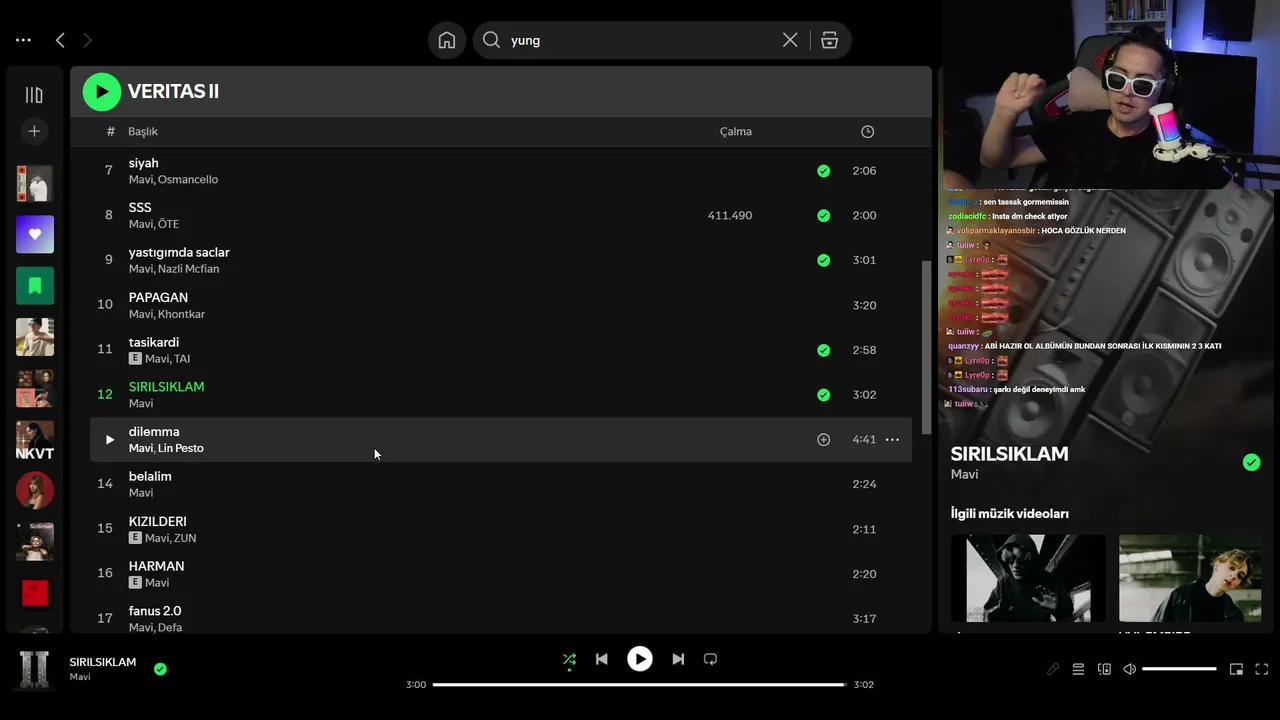Toggle saved checkmark for track siyah
Image resolution: width=1280 pixels, height=720 pixels.
[823, 171]
